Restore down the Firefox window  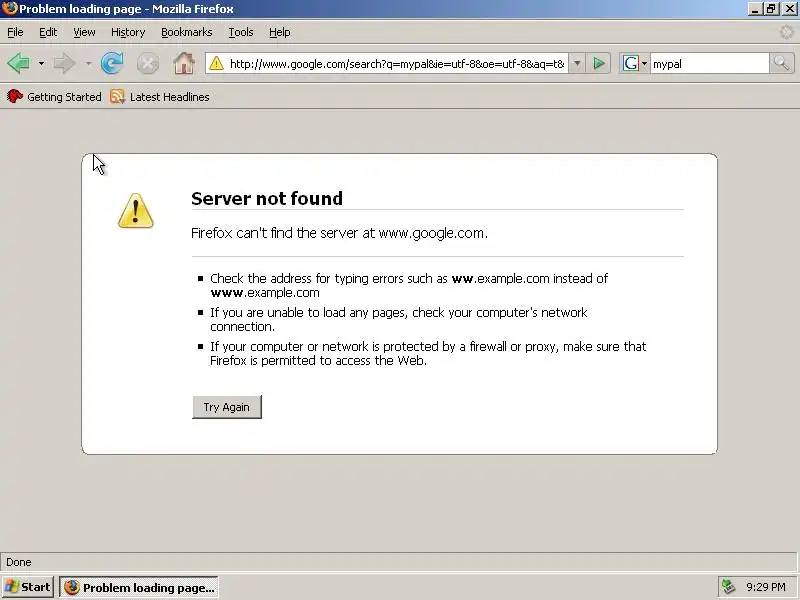(x=770, y=9)
